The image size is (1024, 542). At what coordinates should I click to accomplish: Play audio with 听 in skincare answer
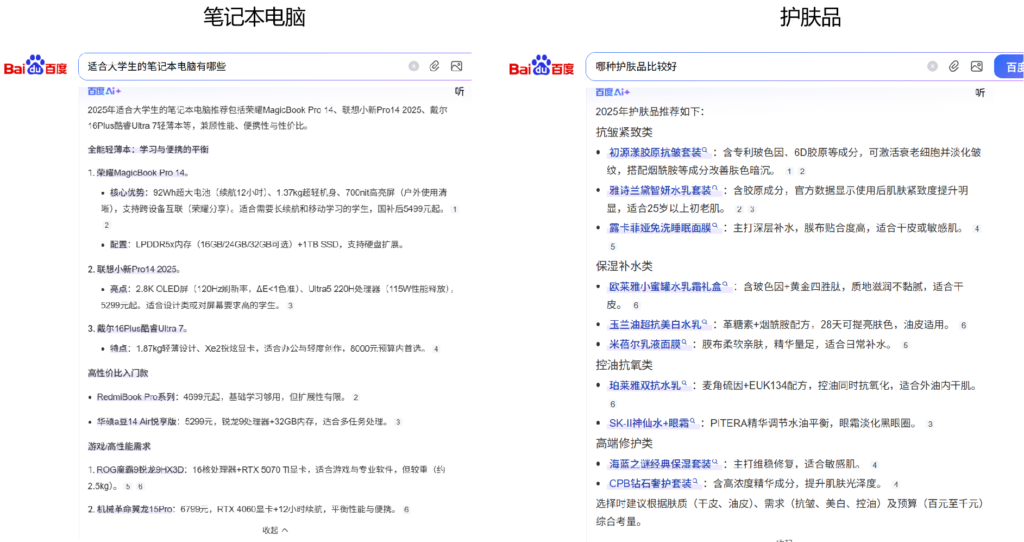(979, 92)
